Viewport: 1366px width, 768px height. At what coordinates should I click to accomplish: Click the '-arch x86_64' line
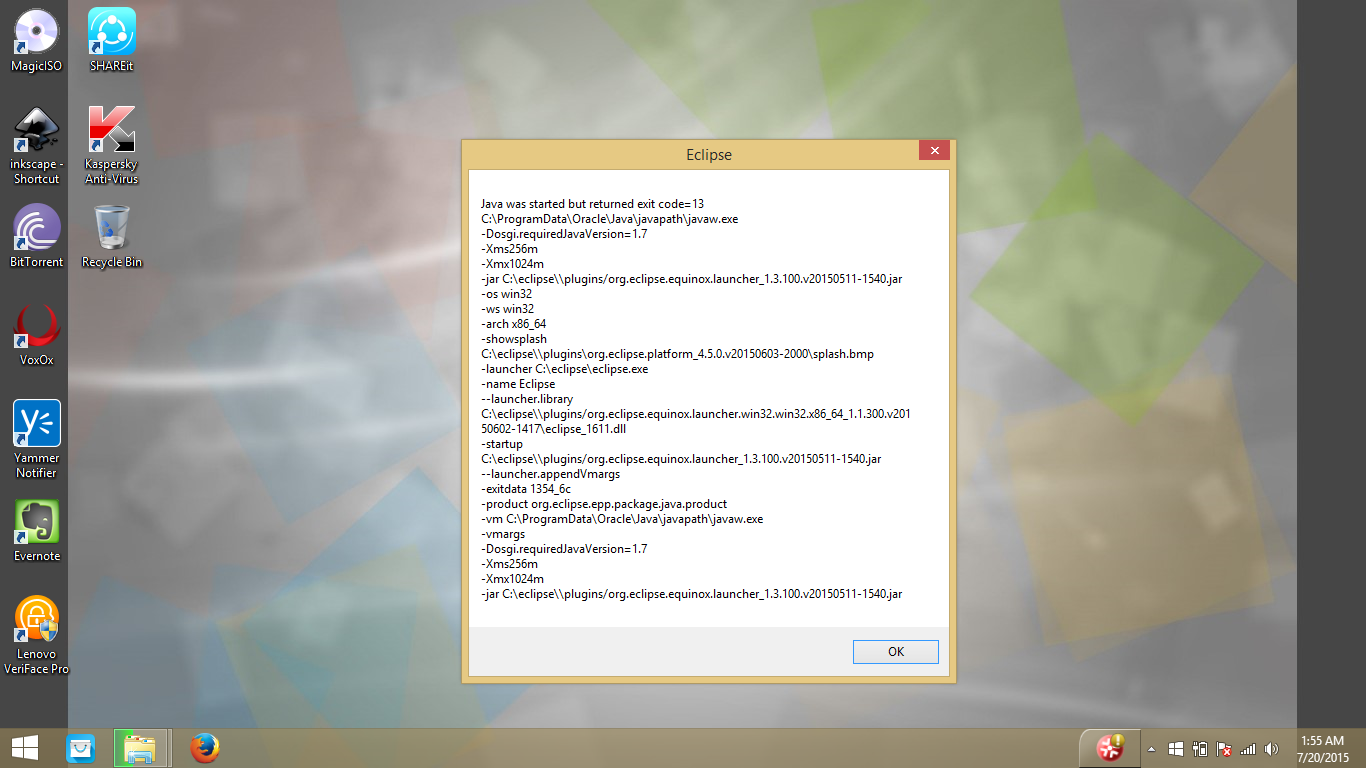coord(514,324)
